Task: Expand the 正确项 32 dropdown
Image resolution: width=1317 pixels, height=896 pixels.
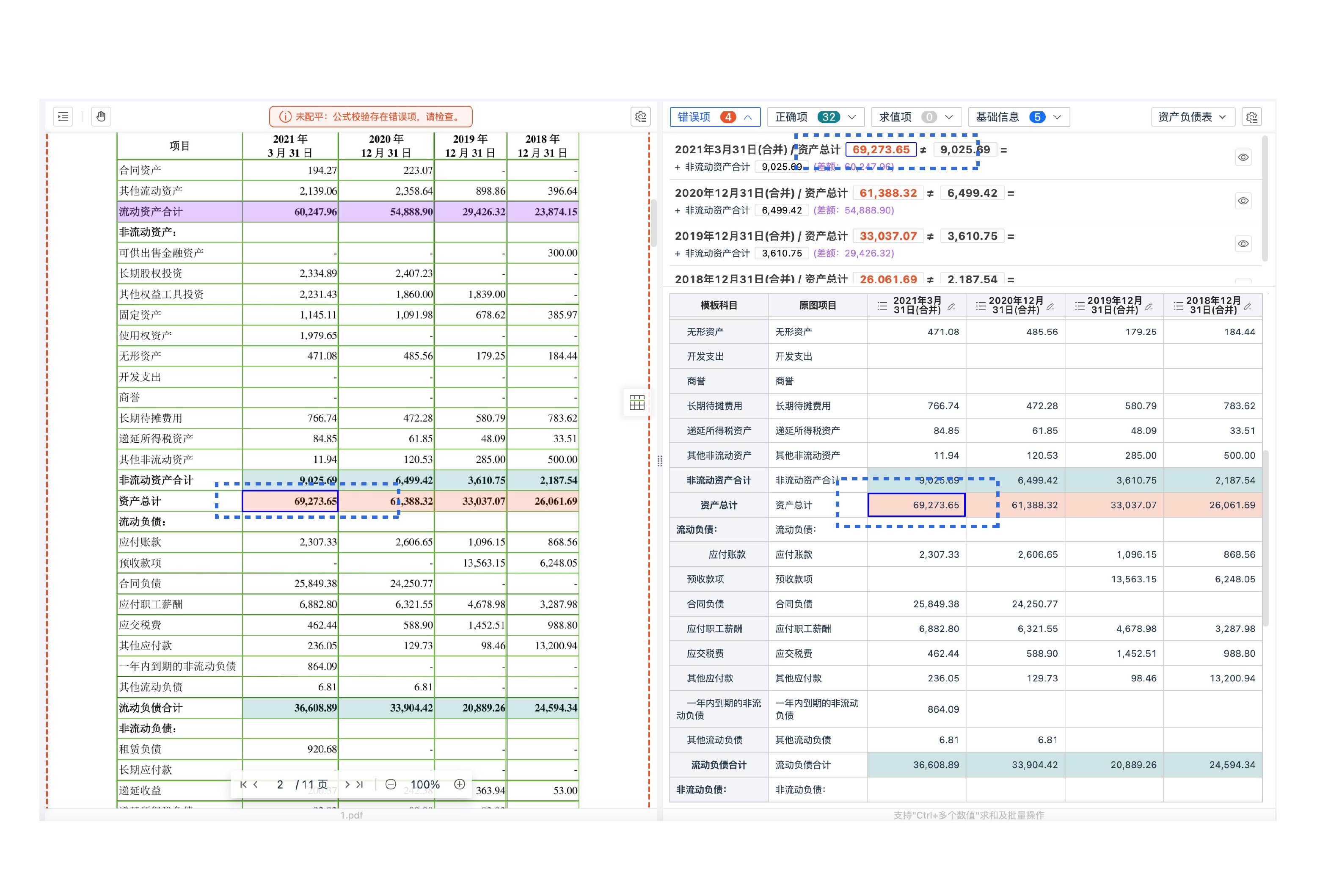Action: point(816,117)
